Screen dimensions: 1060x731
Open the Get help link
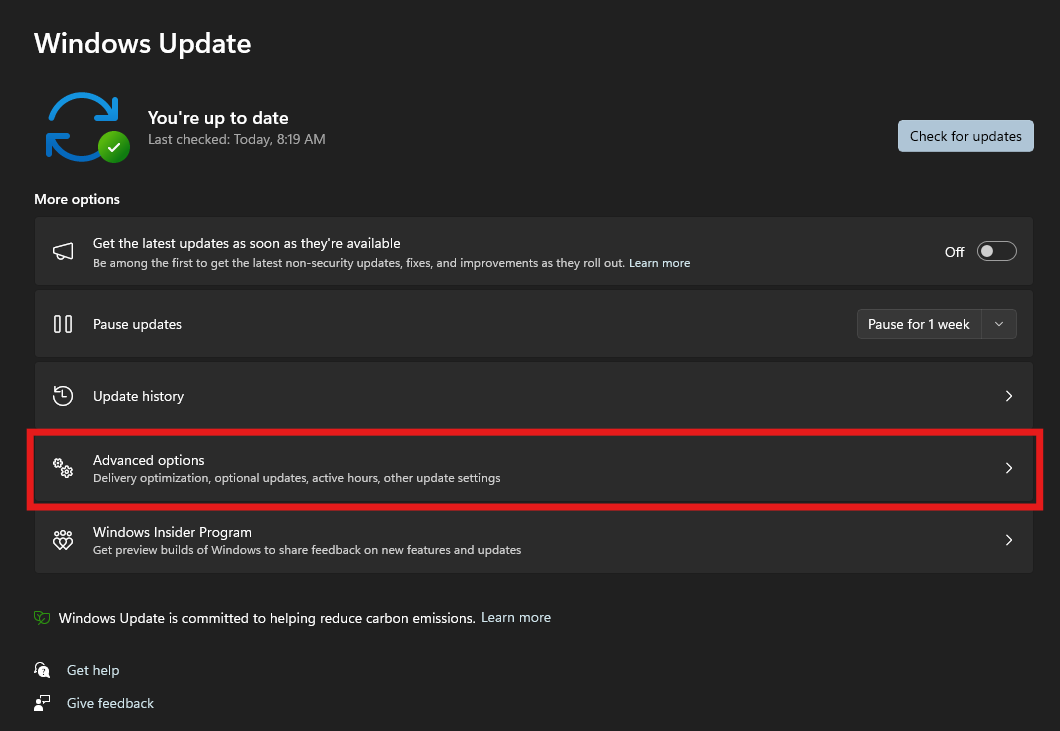[93, 670]
